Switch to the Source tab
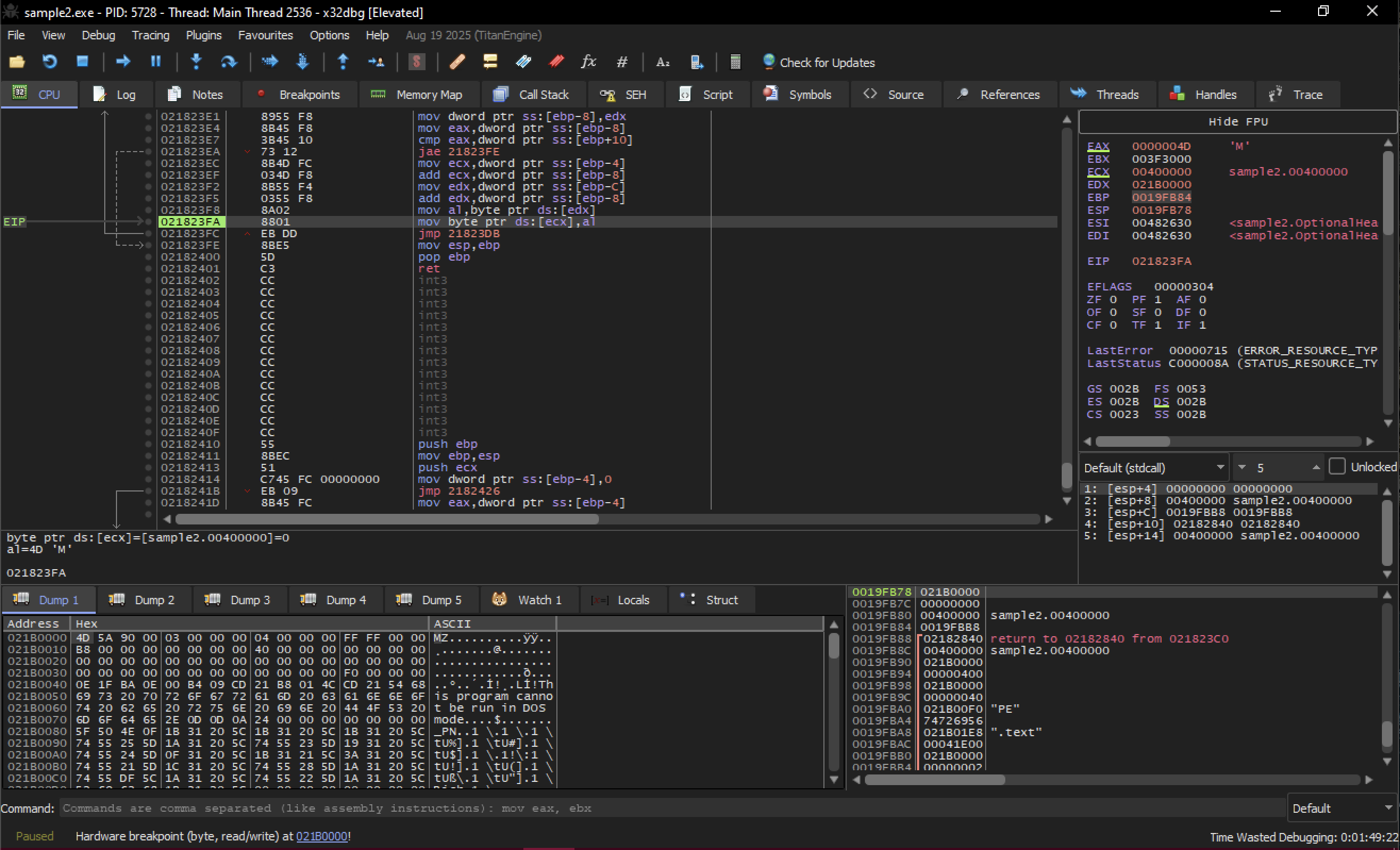The width and height of the screenshot is (1400, 850). point(895,94)
